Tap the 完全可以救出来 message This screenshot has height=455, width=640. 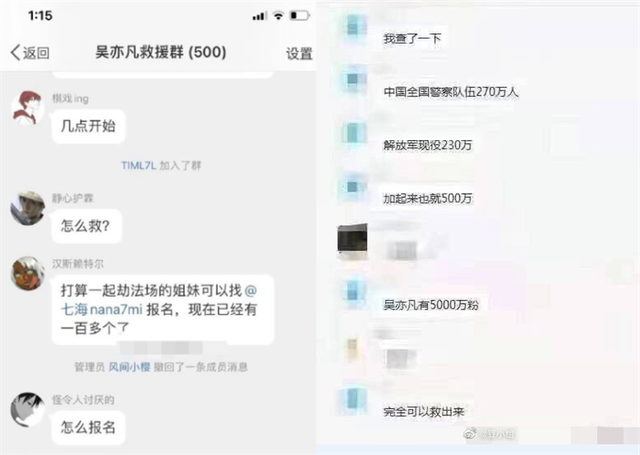coord(424,411)
